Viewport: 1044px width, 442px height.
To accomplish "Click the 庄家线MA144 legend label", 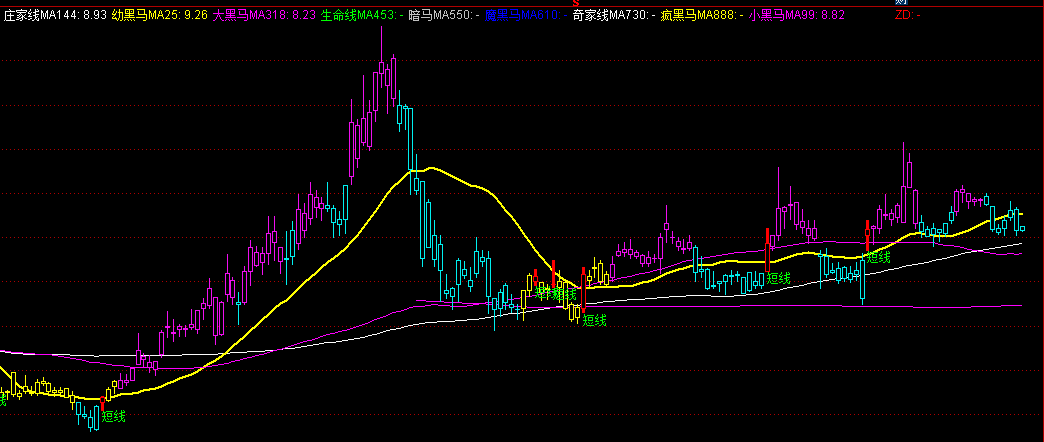I will pyautogui.click(x=54, y=16).
